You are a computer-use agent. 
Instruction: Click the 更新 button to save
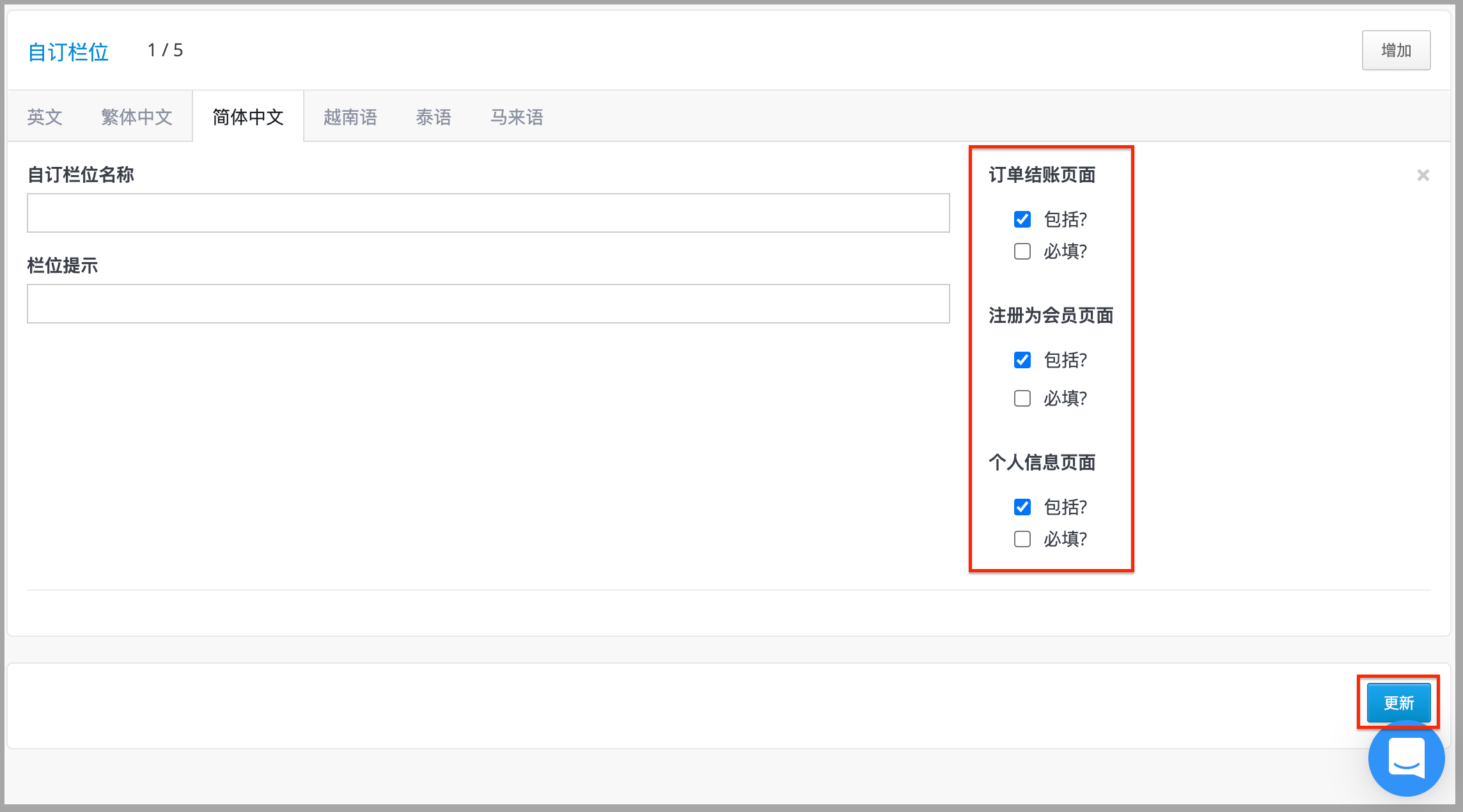pyautogui.click(x=1399, y=703)
